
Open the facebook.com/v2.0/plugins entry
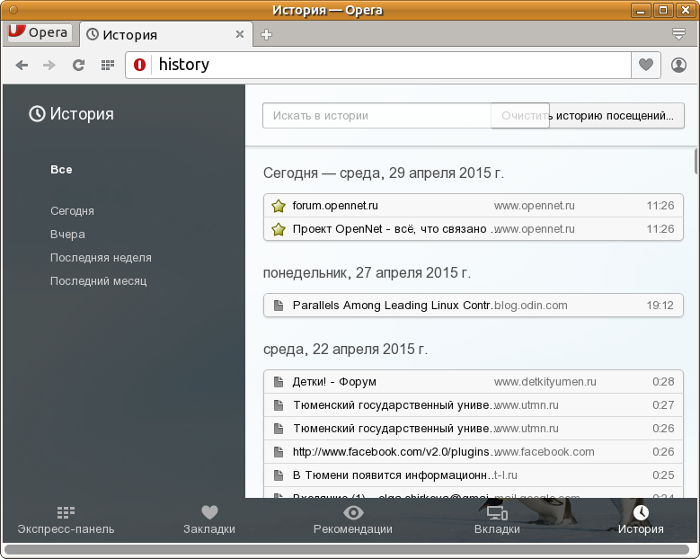[x=473, y=452]
